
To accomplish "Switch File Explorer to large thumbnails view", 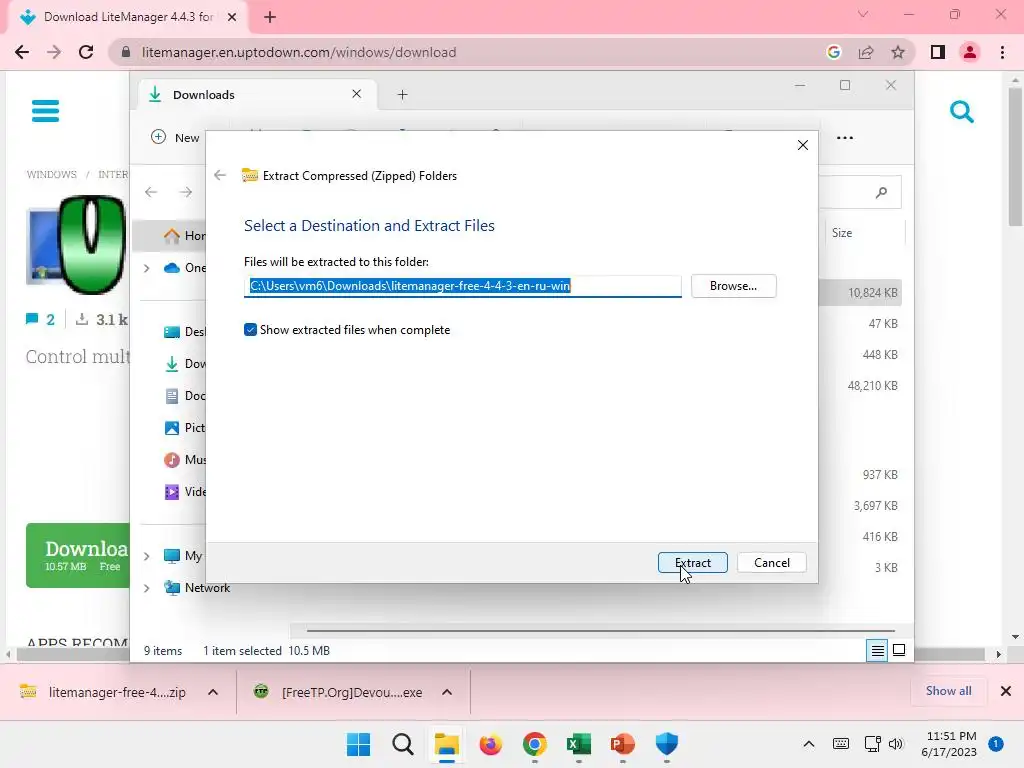I will coord(899,650).
